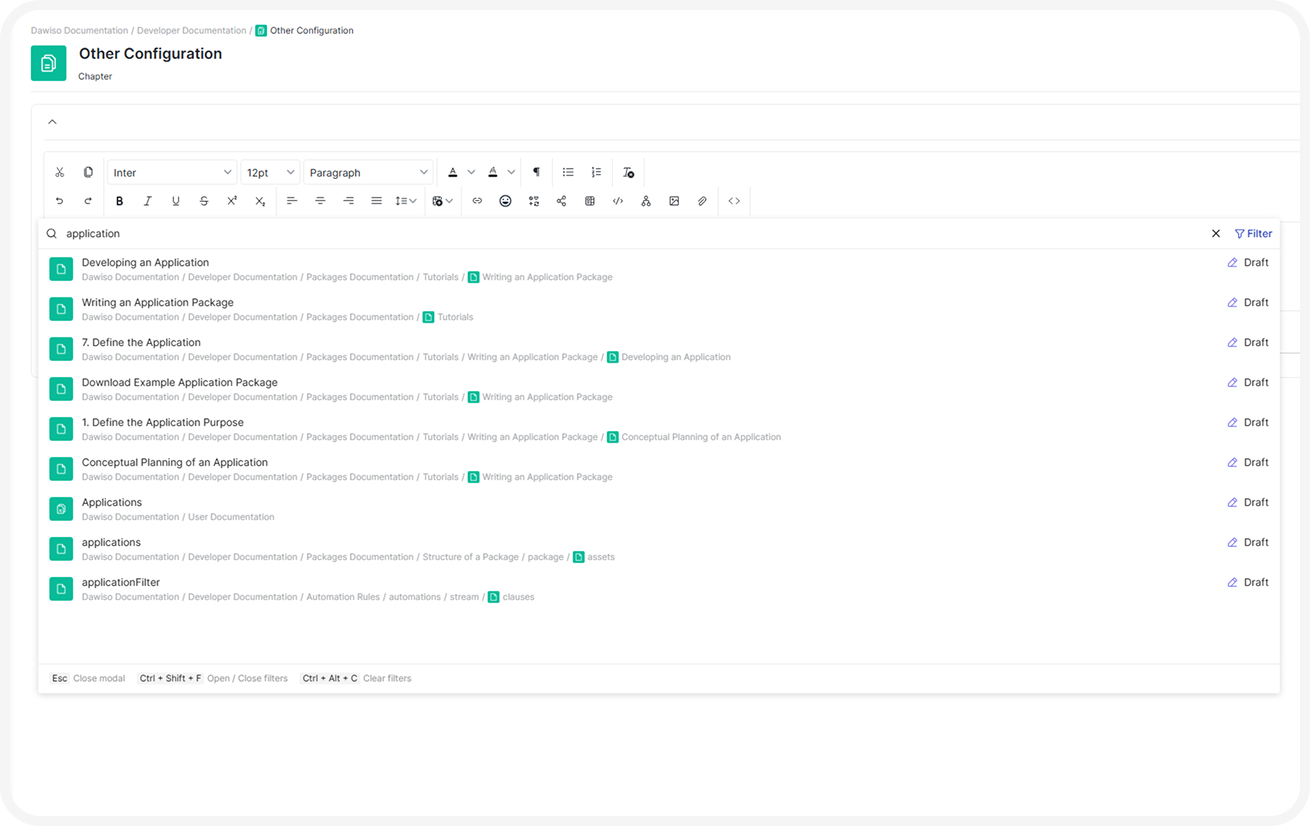Image resolution: width=1310 pixels, height=826 pixels.
Task: Insert a table using the table icon
Action: [x=589, y=201]
